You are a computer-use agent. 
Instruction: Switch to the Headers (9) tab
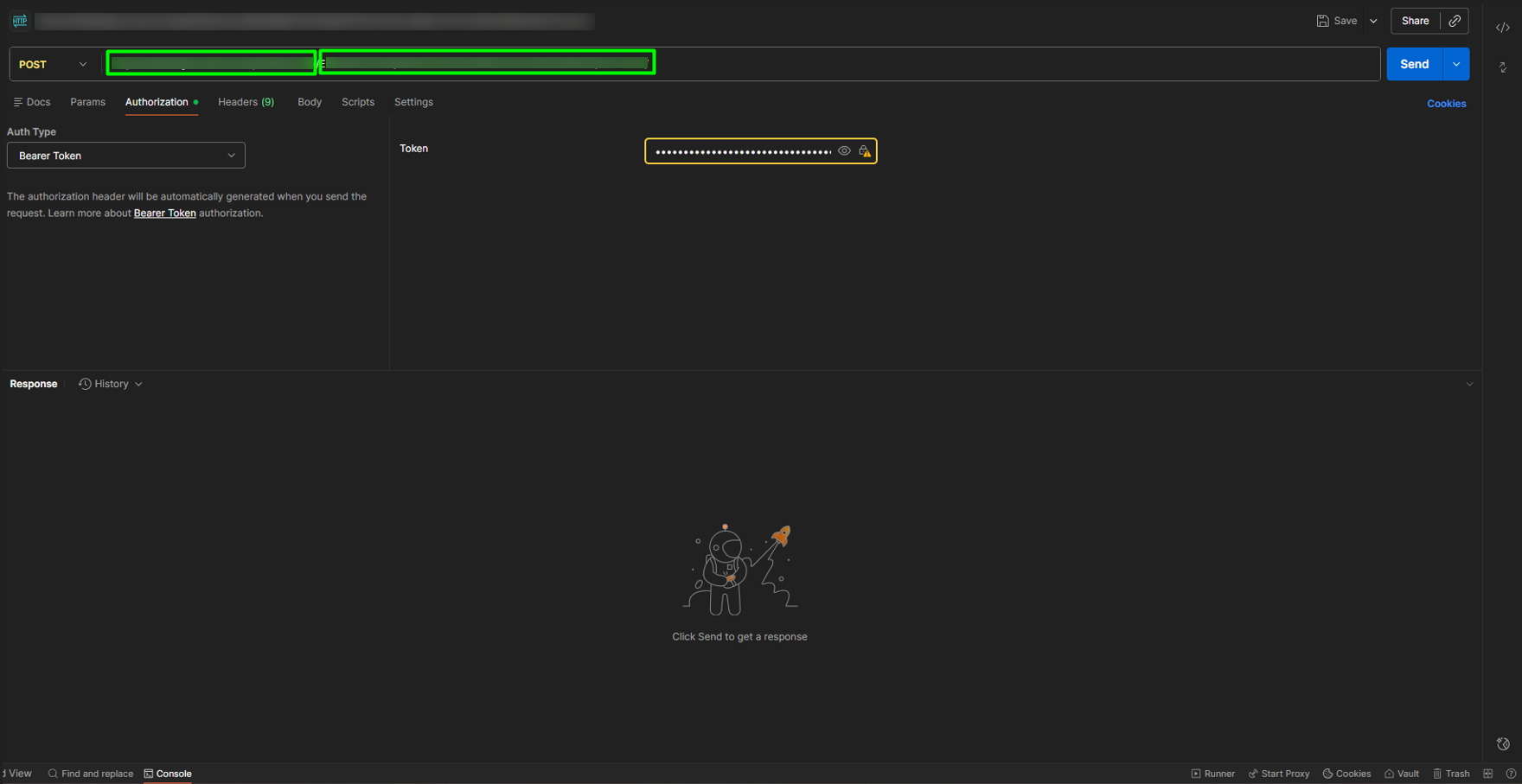[x=246, y=102]
